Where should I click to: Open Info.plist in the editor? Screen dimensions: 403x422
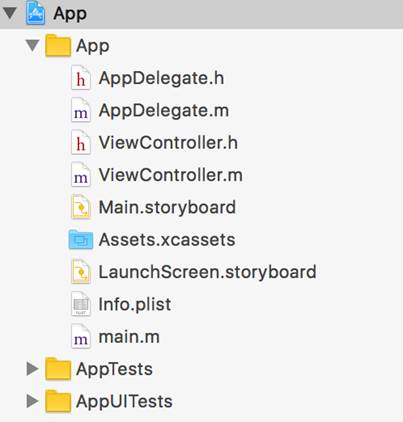click(x=135, y=305)
